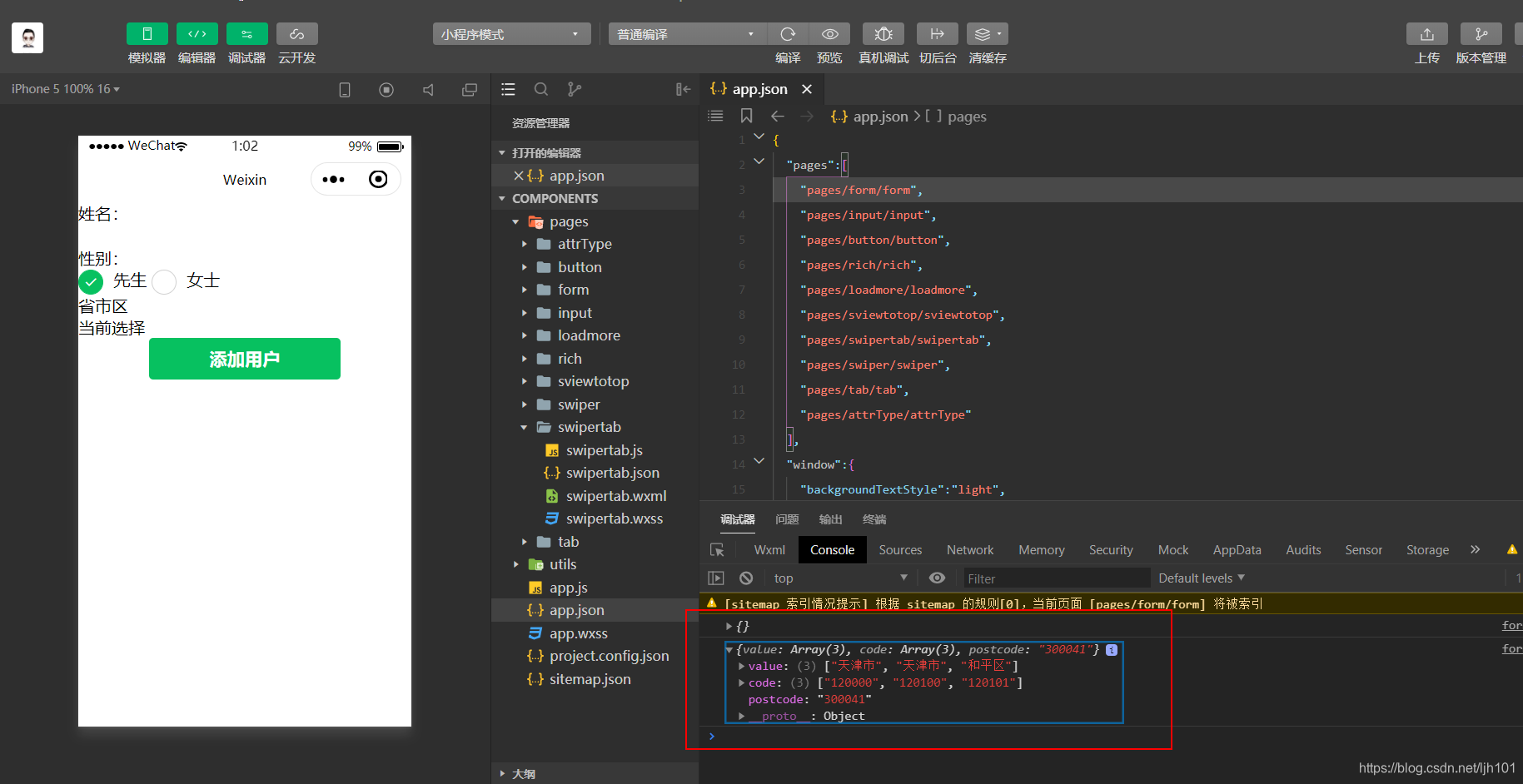Mute the simulator sound icon
Screen dimensions: 1523x784
point(428,90)
